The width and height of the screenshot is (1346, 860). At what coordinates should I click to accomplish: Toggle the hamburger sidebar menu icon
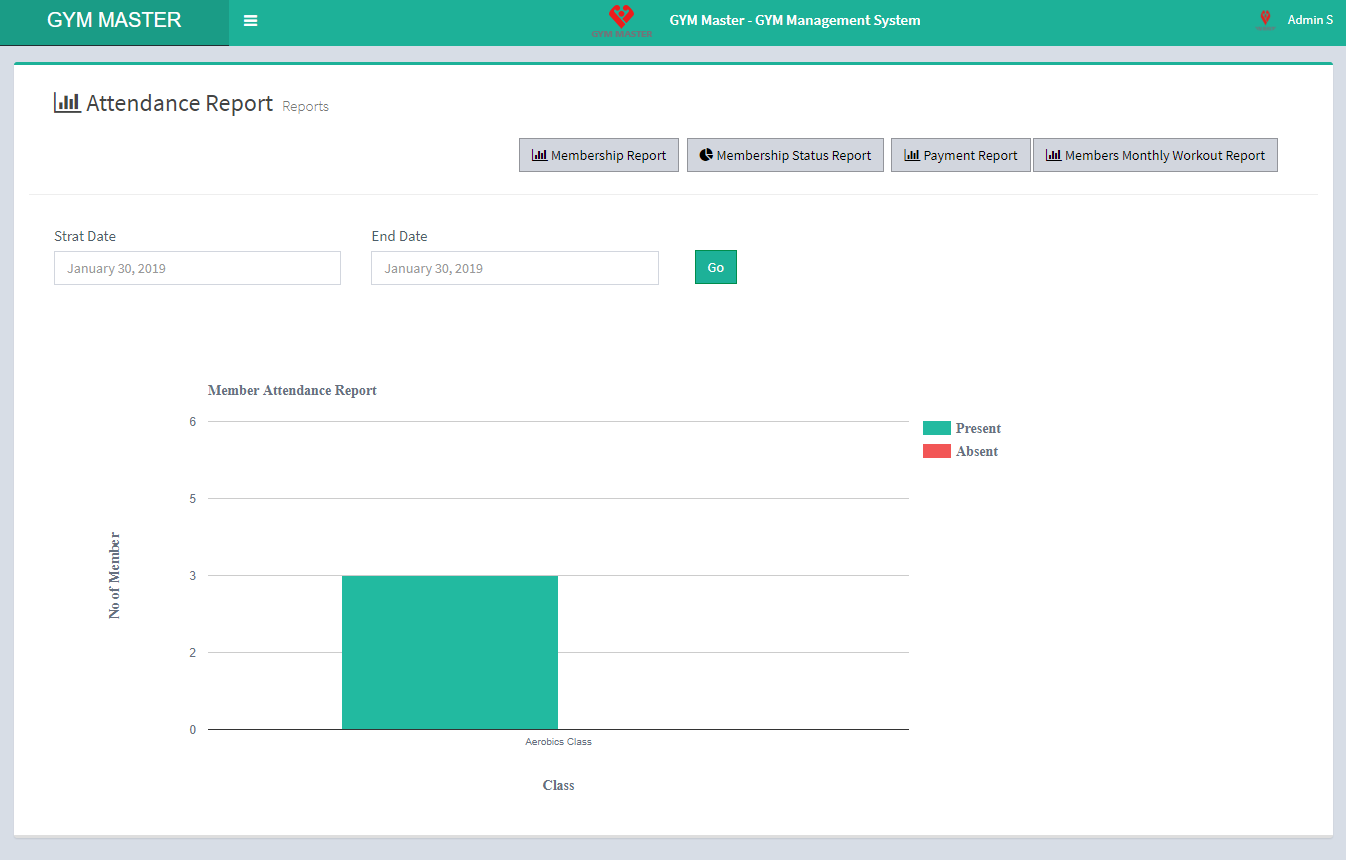(251, 21)
